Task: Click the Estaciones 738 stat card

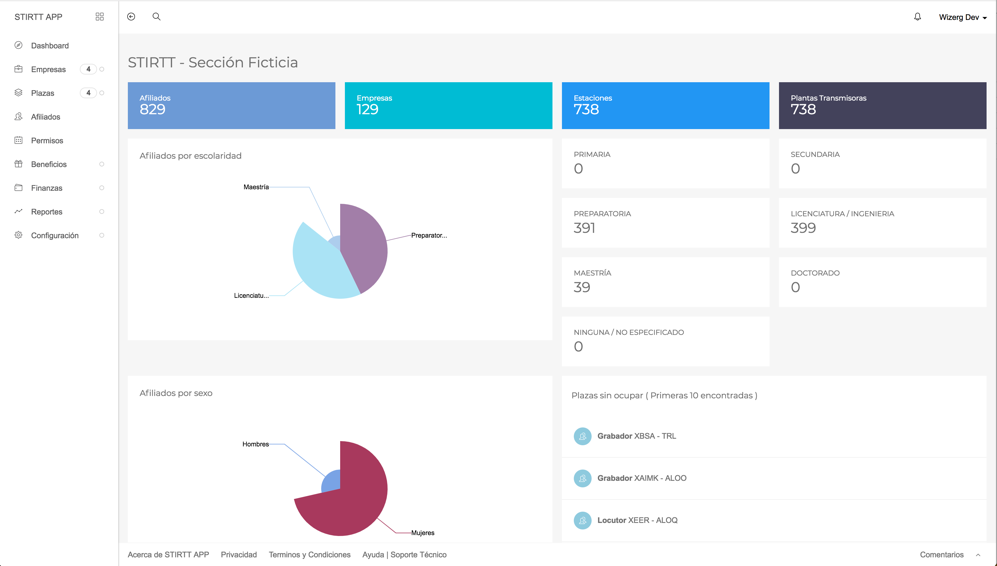Action: (665, 105)
